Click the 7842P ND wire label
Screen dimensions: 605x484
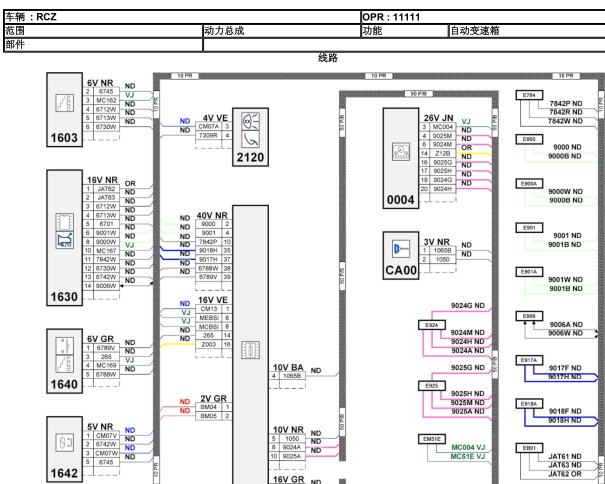pyautogui.click(x=566, y=103)
